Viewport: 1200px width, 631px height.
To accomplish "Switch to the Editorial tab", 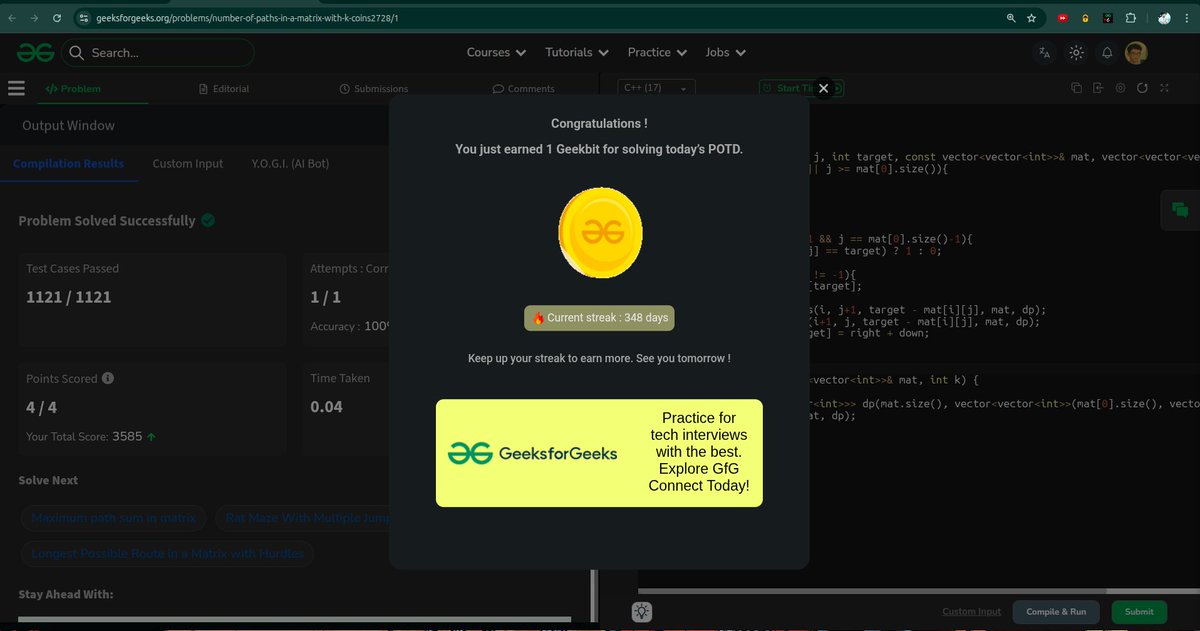I will pos(225,89).
